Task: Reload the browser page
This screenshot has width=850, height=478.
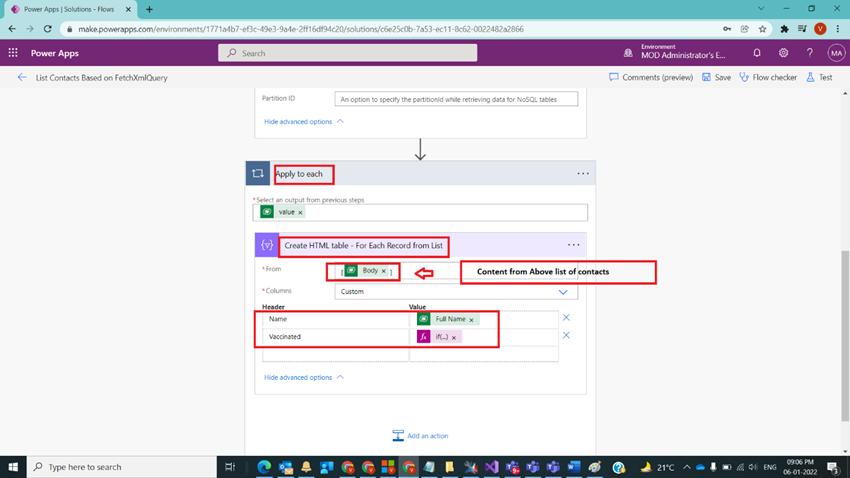Action: pos(48,29)
